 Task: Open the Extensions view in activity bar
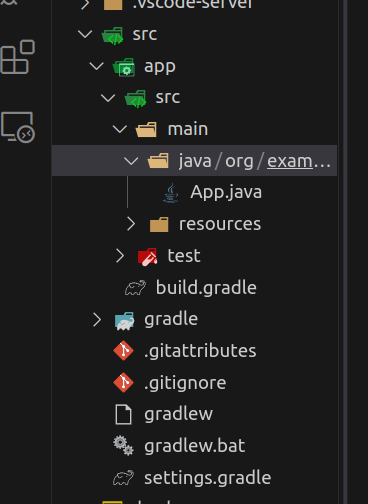(18, 57)
